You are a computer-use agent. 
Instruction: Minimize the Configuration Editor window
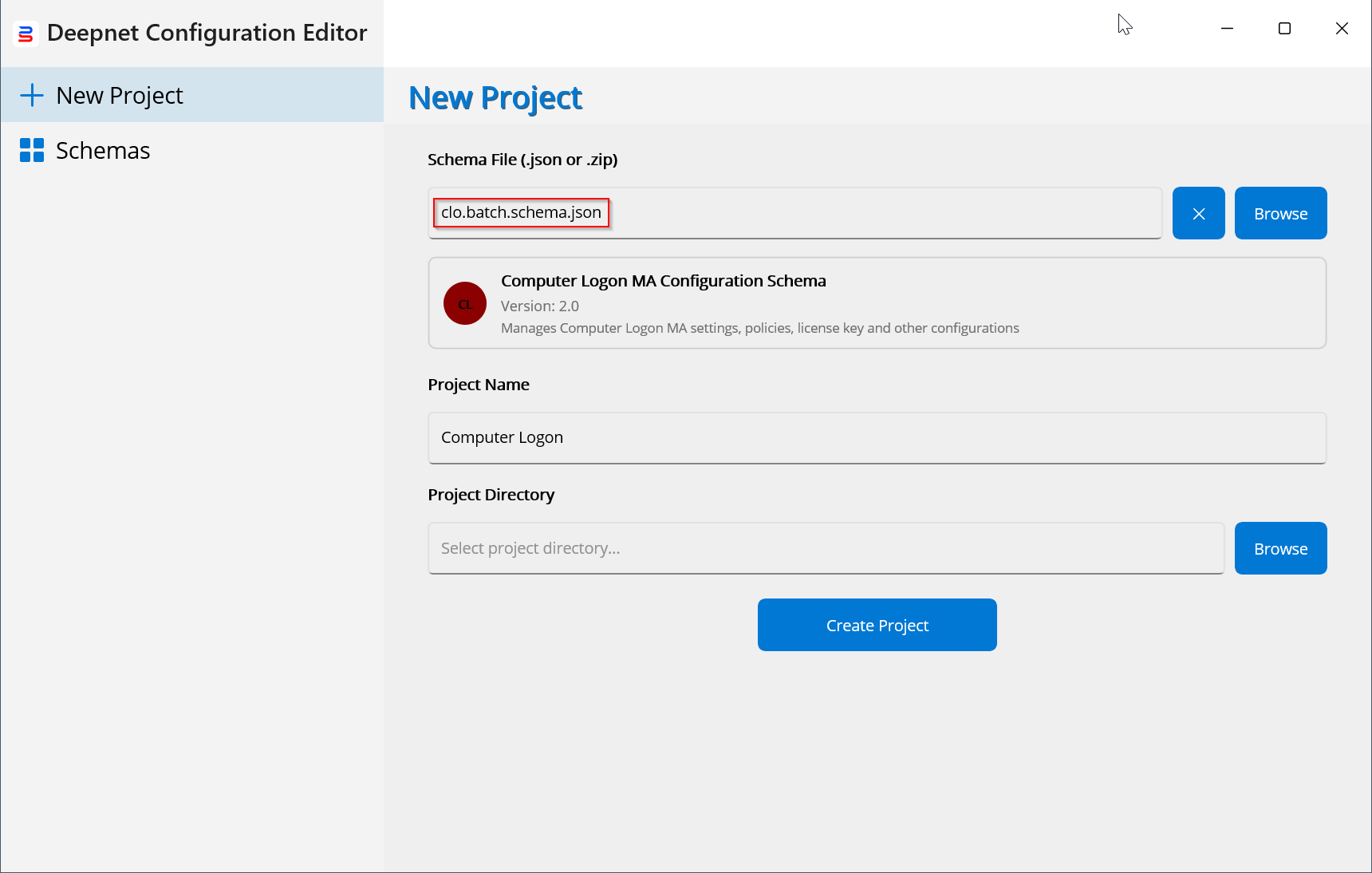1227,29
